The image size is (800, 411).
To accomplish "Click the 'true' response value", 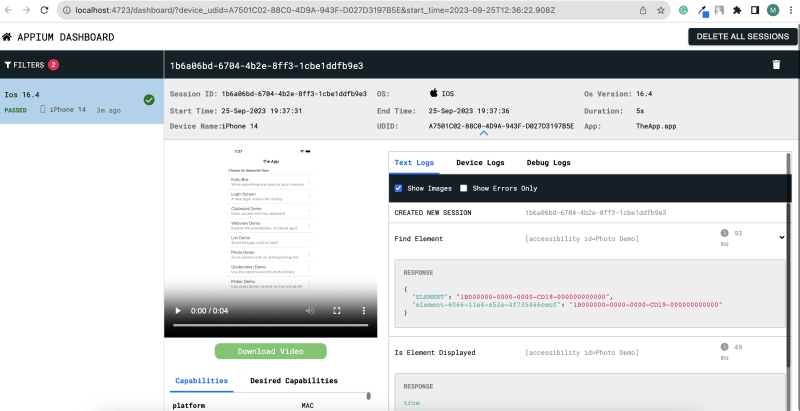I will (x=411, y=403).
